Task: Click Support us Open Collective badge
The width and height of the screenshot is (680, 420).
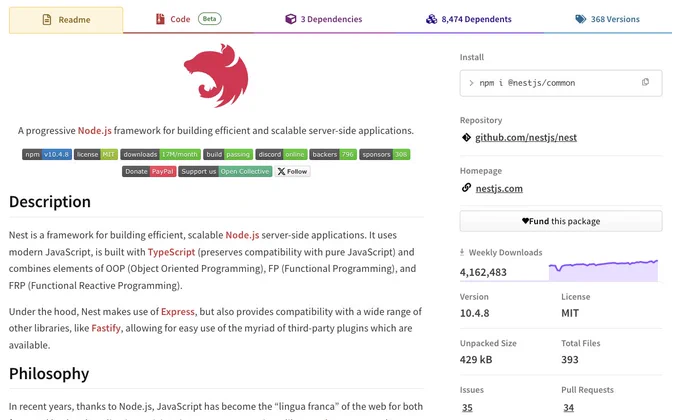Action: click(225, 171)
